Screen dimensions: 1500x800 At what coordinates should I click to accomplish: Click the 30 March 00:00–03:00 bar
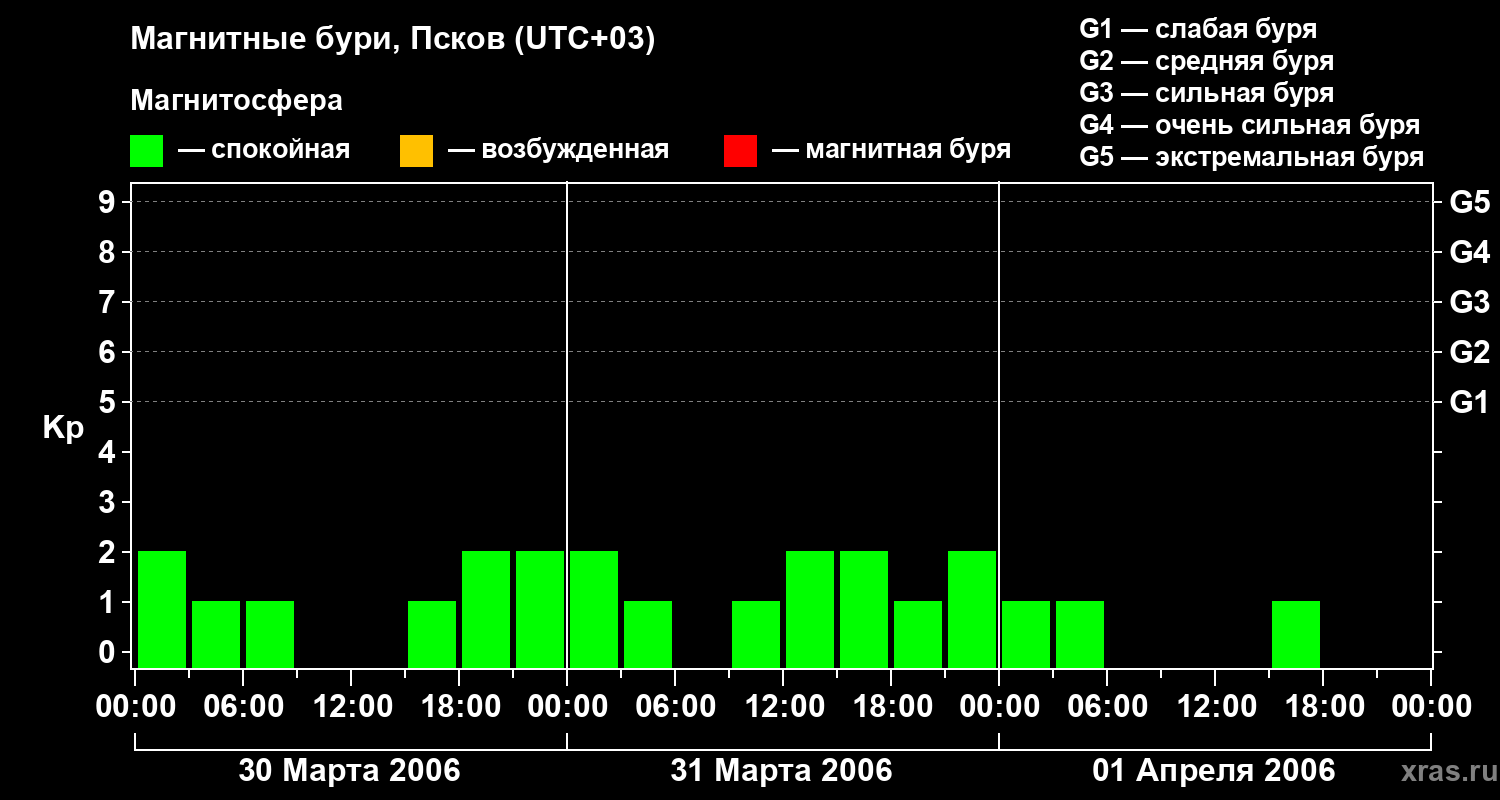tap(162, 609)
